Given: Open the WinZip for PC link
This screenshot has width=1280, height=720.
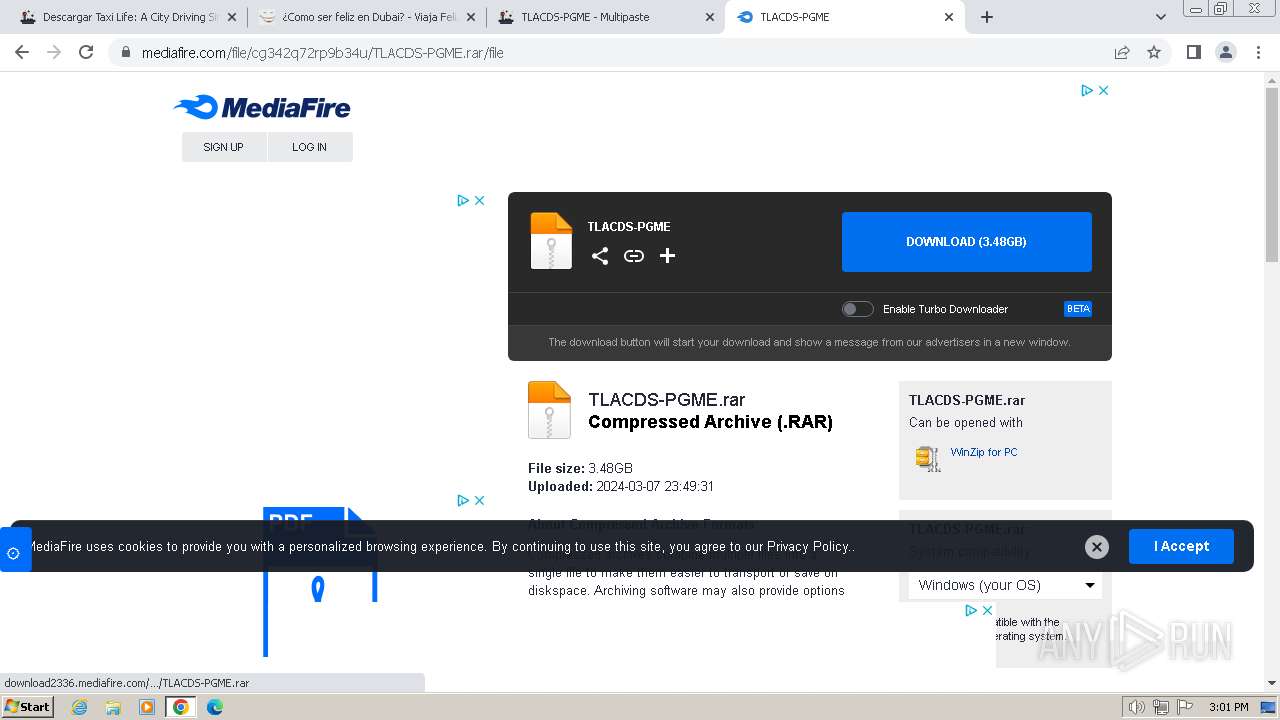Looking at the screenshot, I should click(984, 452).
